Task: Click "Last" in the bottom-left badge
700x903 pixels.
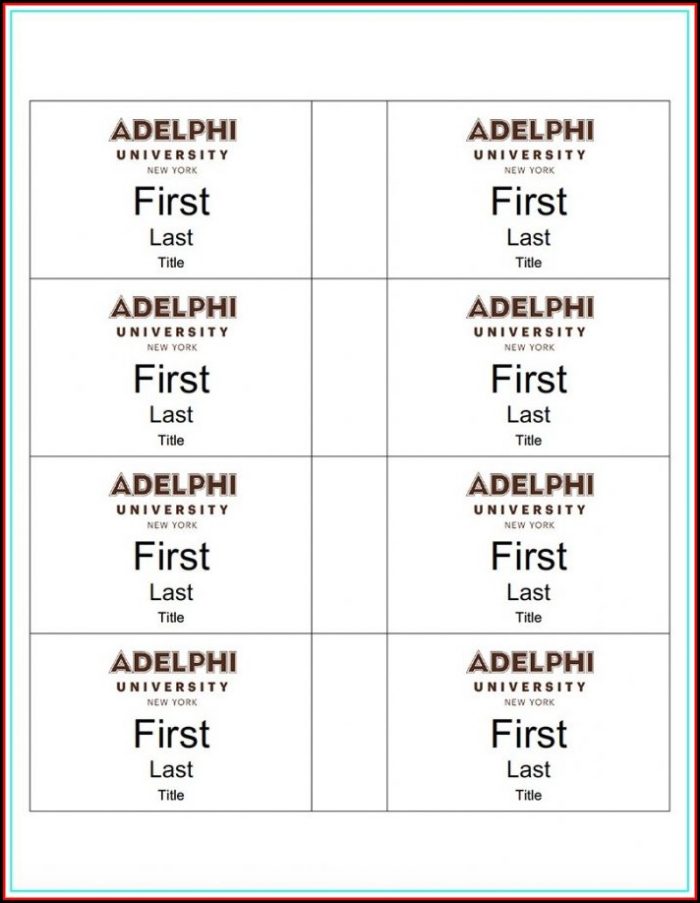Action: coord(171,770)
